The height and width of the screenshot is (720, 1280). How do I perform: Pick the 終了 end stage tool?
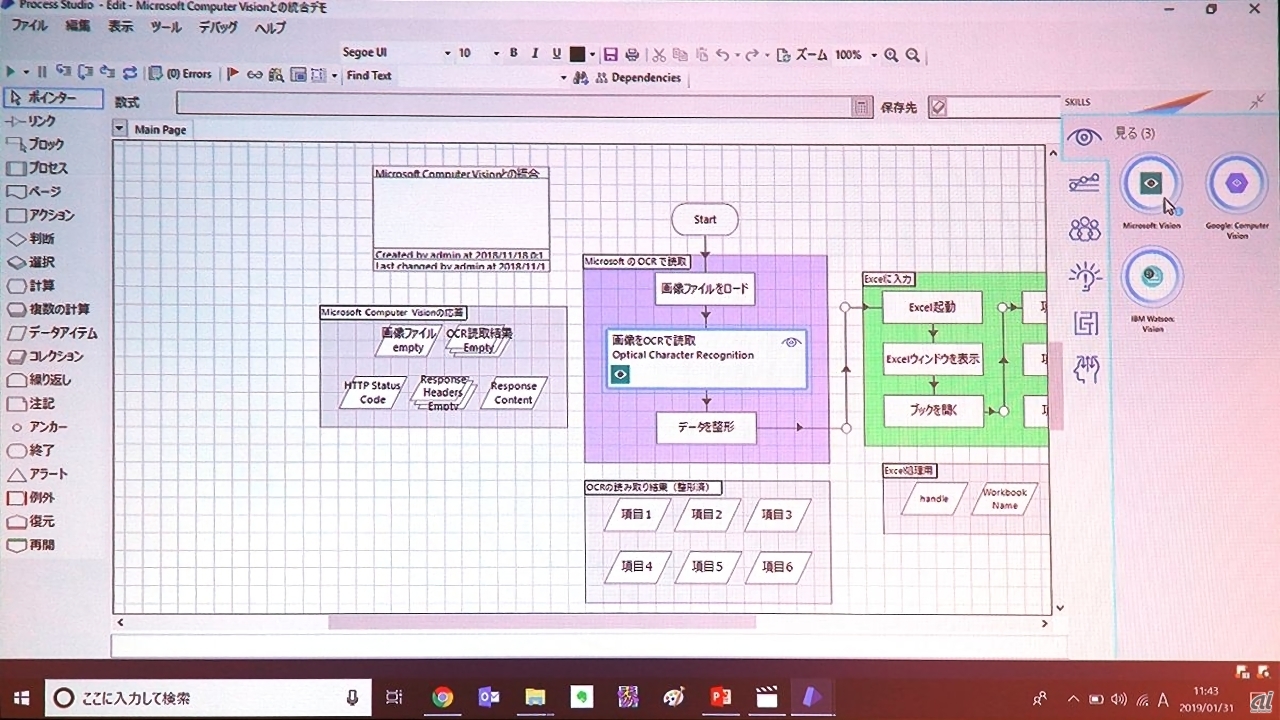click(31, 450)
